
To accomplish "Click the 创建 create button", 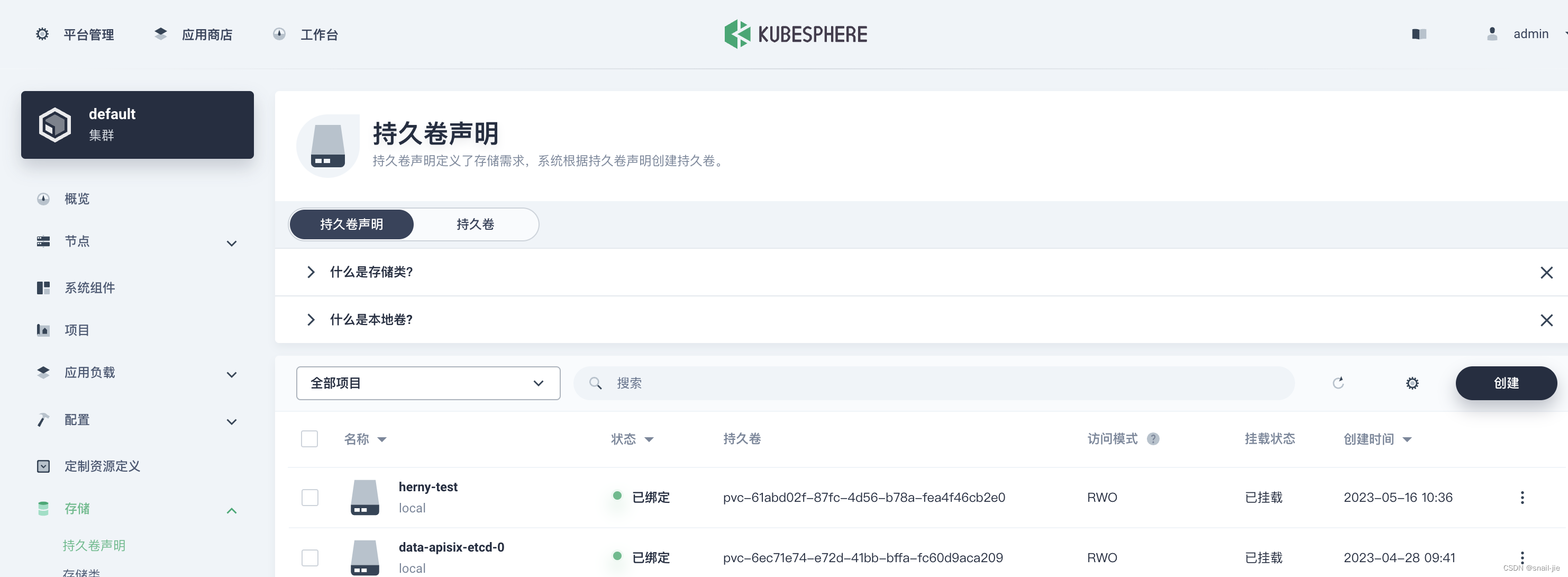I will click(x=1506, y=383).
